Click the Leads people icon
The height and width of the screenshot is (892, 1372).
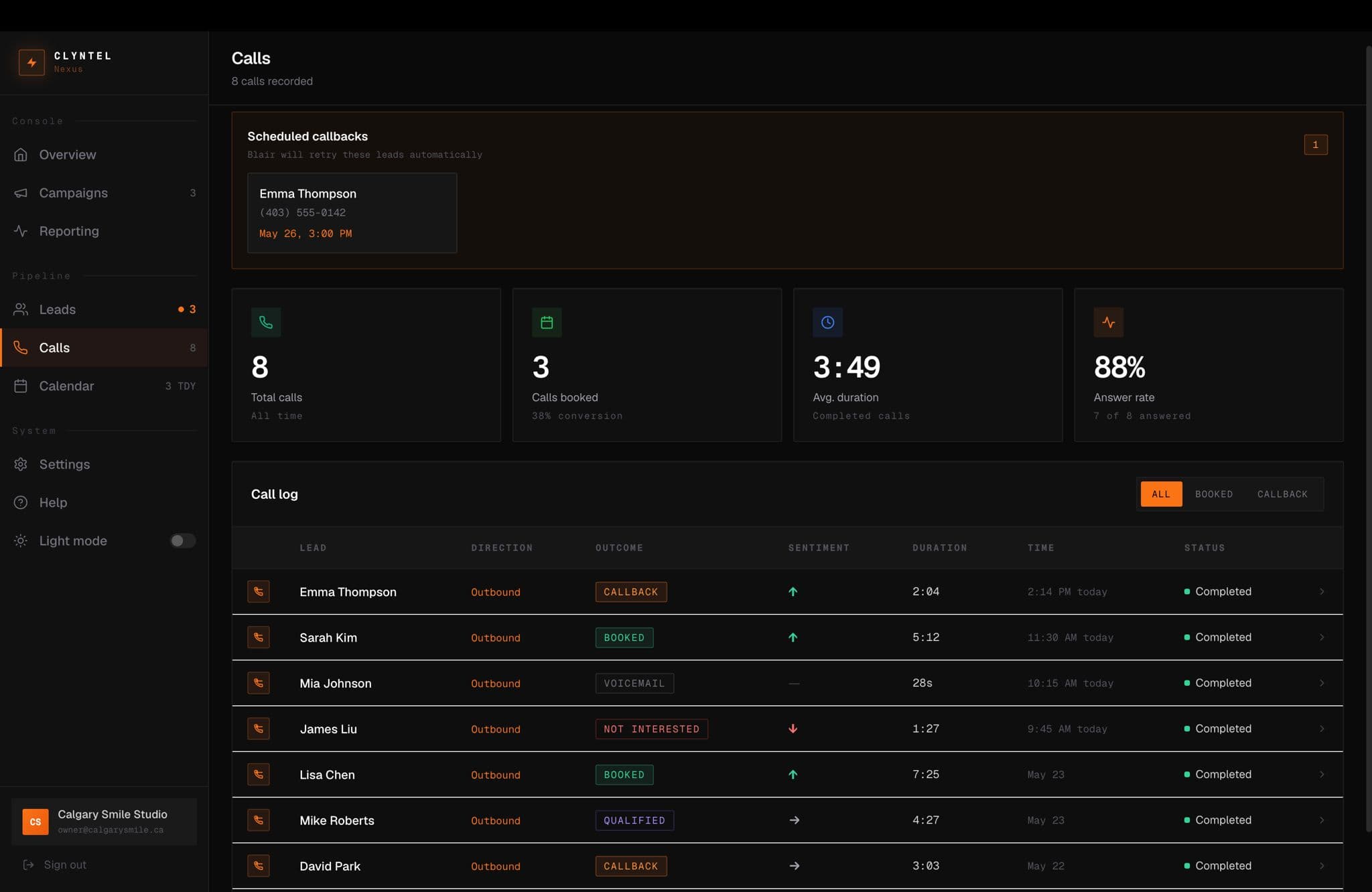tap(21, 309)
